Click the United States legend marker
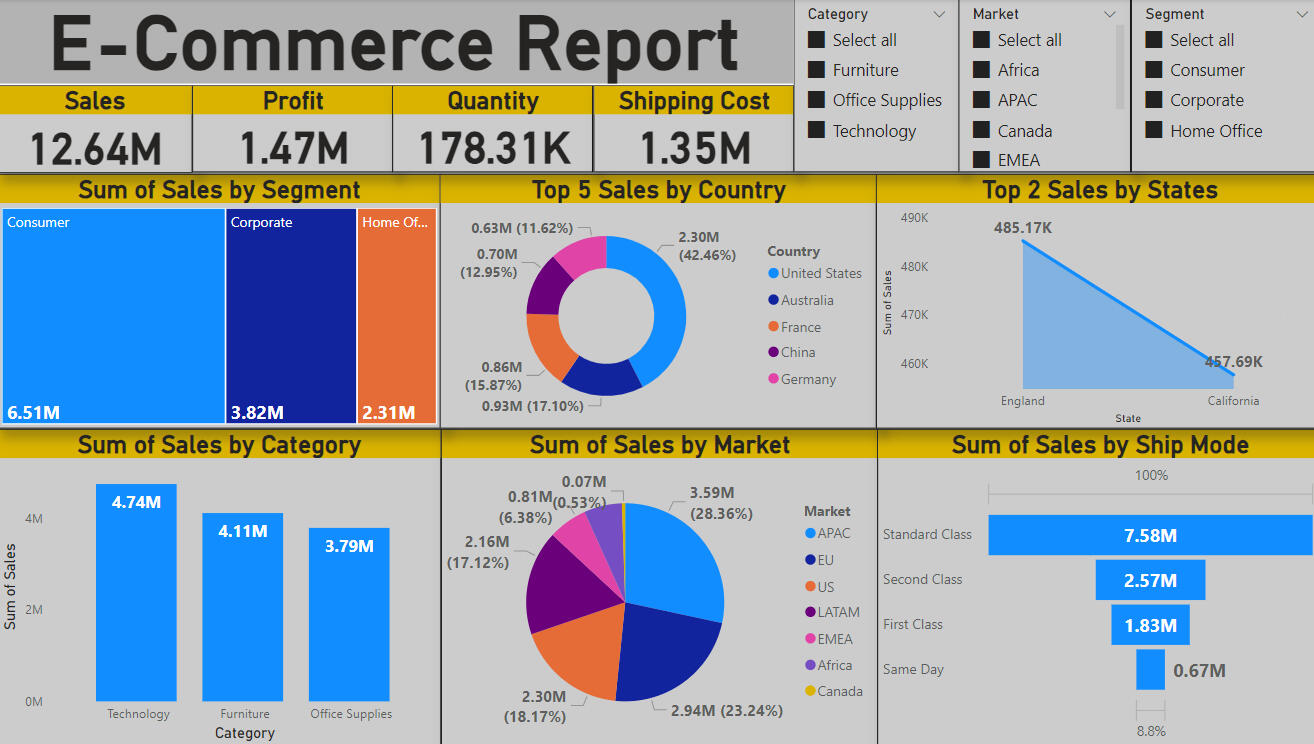 [773, 273]
